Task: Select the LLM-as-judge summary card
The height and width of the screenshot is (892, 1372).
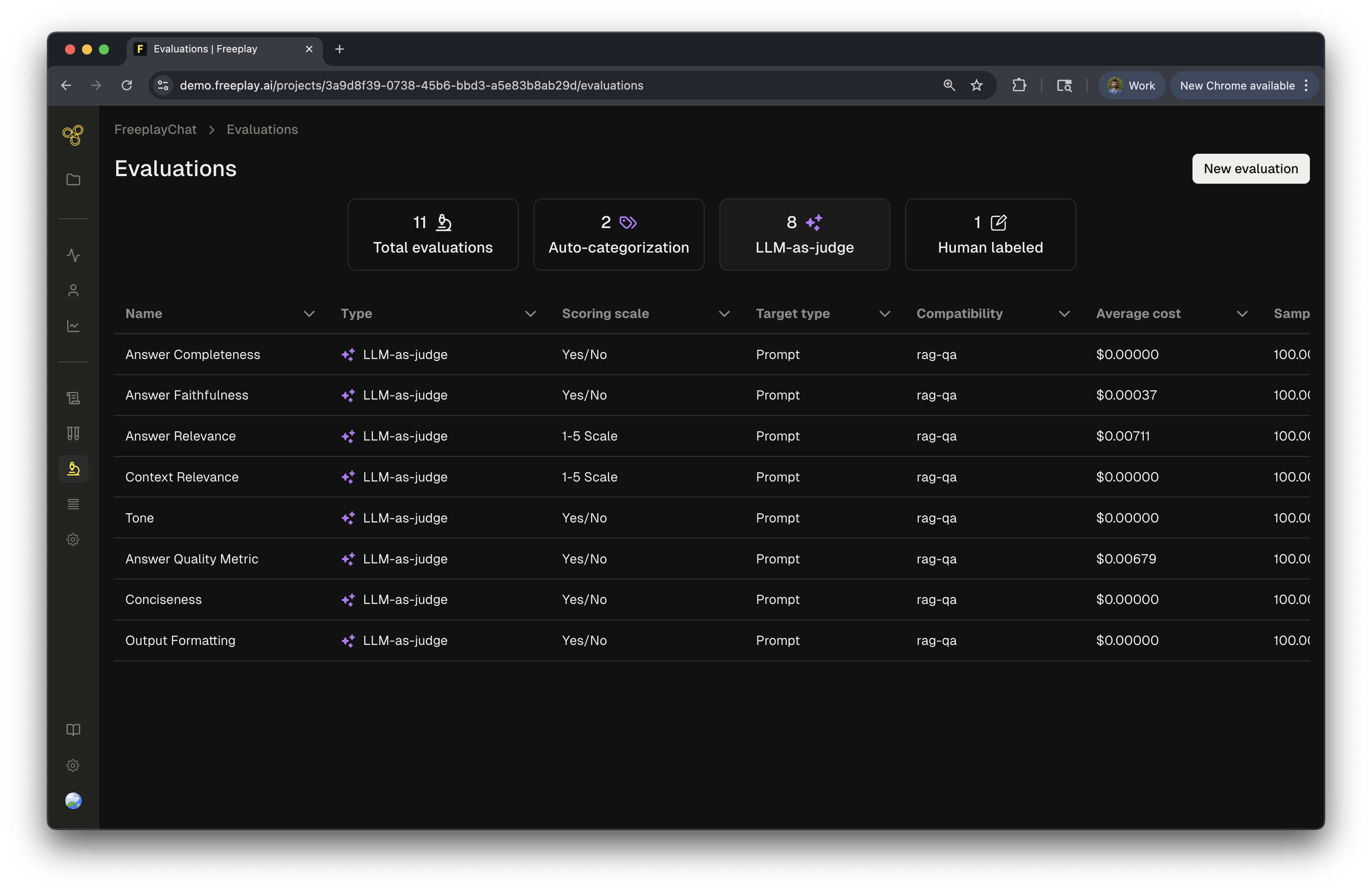Action: pyautogui.click(x=804, y=234)
